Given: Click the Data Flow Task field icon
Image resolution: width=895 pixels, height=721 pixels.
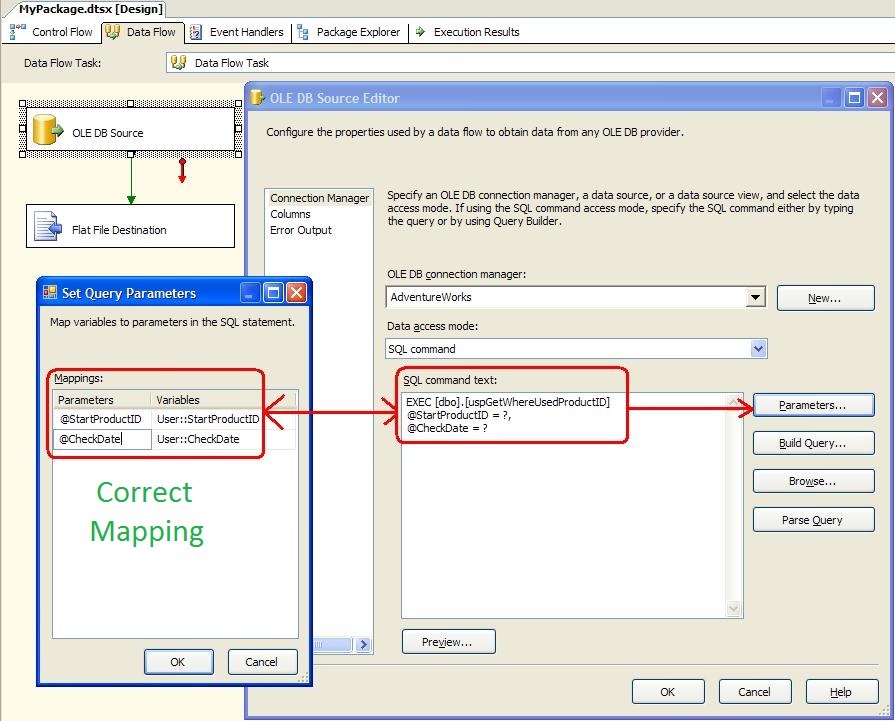Looking at the screenshot, I should coord(179,63).
